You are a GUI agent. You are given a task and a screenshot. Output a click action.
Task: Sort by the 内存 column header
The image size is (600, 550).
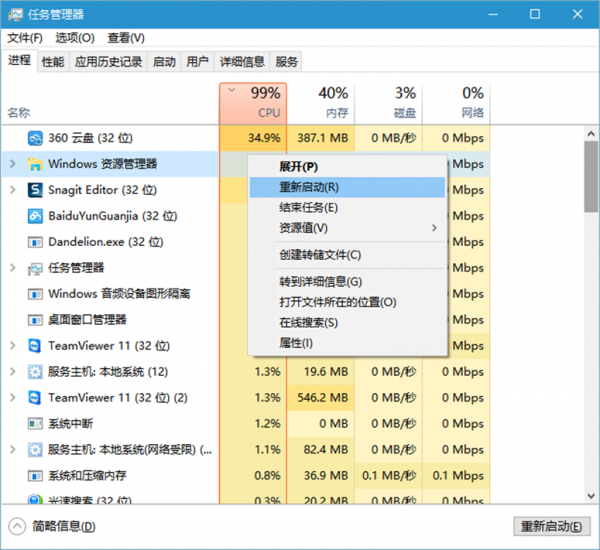321,103
